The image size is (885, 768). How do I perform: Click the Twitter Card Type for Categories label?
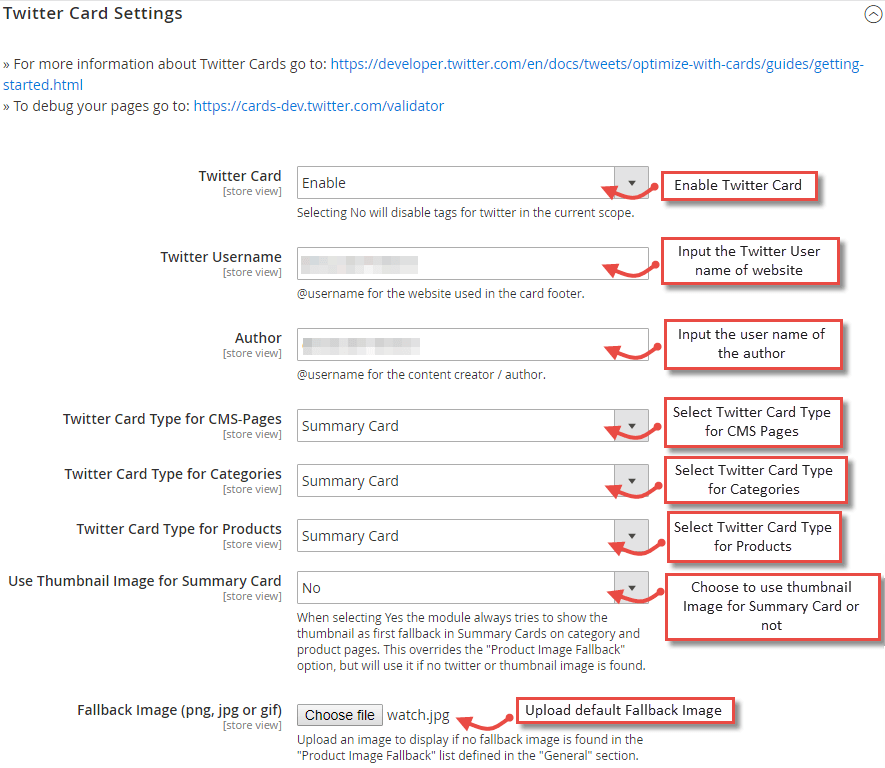coord(173,474)
